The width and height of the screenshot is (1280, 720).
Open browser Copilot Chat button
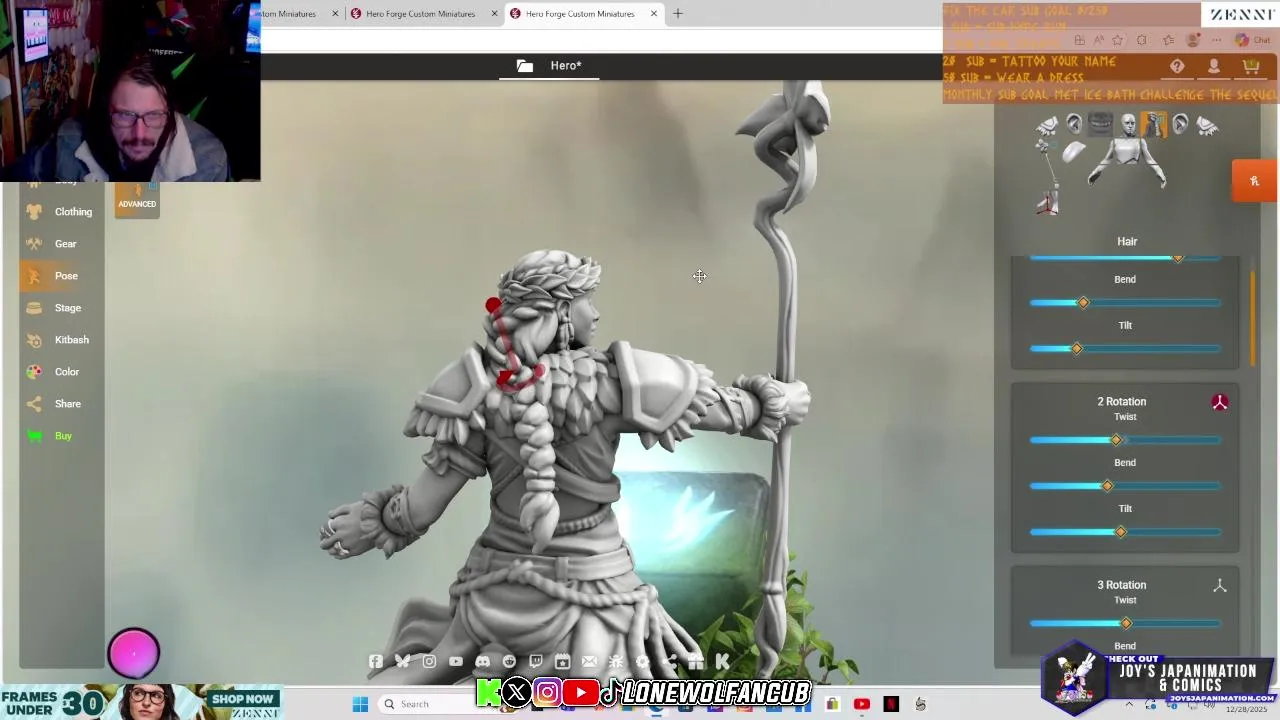click(1254, 40)
